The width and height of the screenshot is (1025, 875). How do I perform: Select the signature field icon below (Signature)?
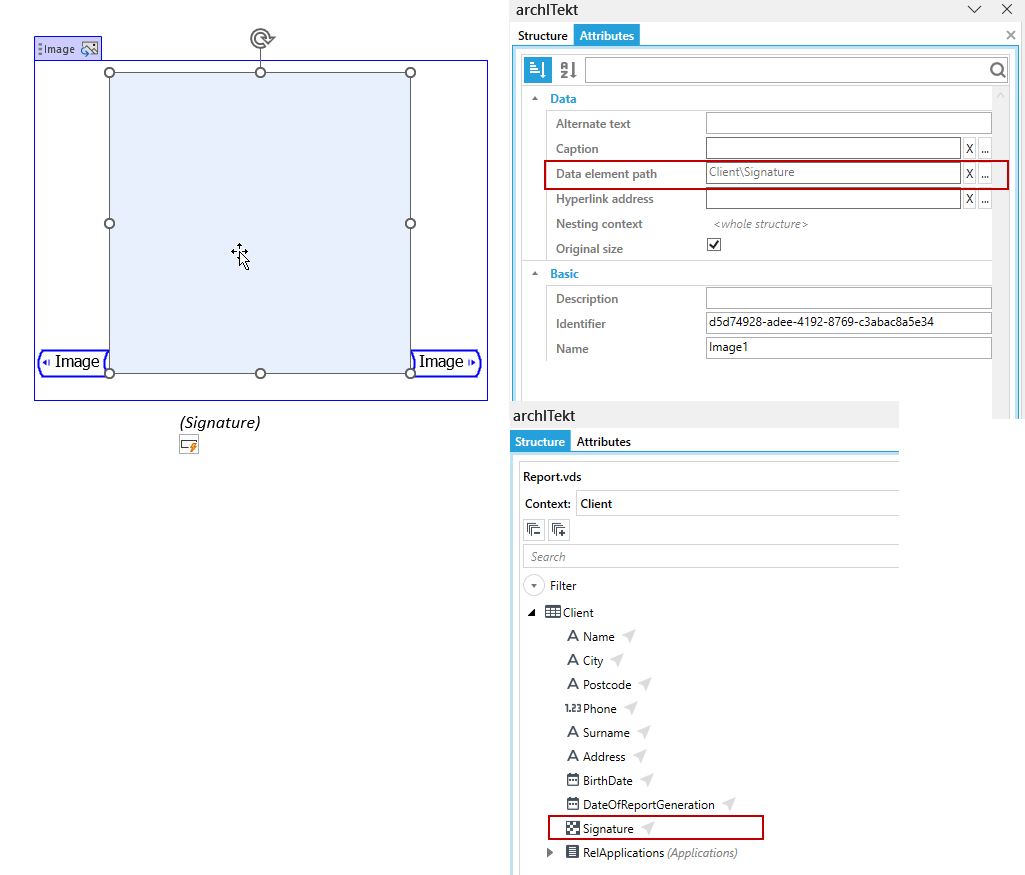click(x=189, y=446)
